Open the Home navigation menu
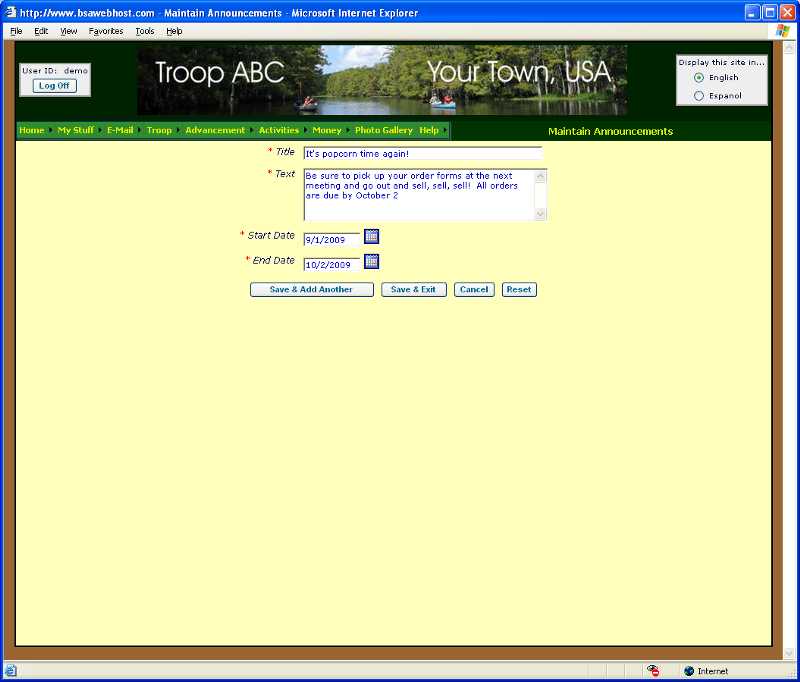The height and width of the screenshot is (682, 800). (32, 131)
